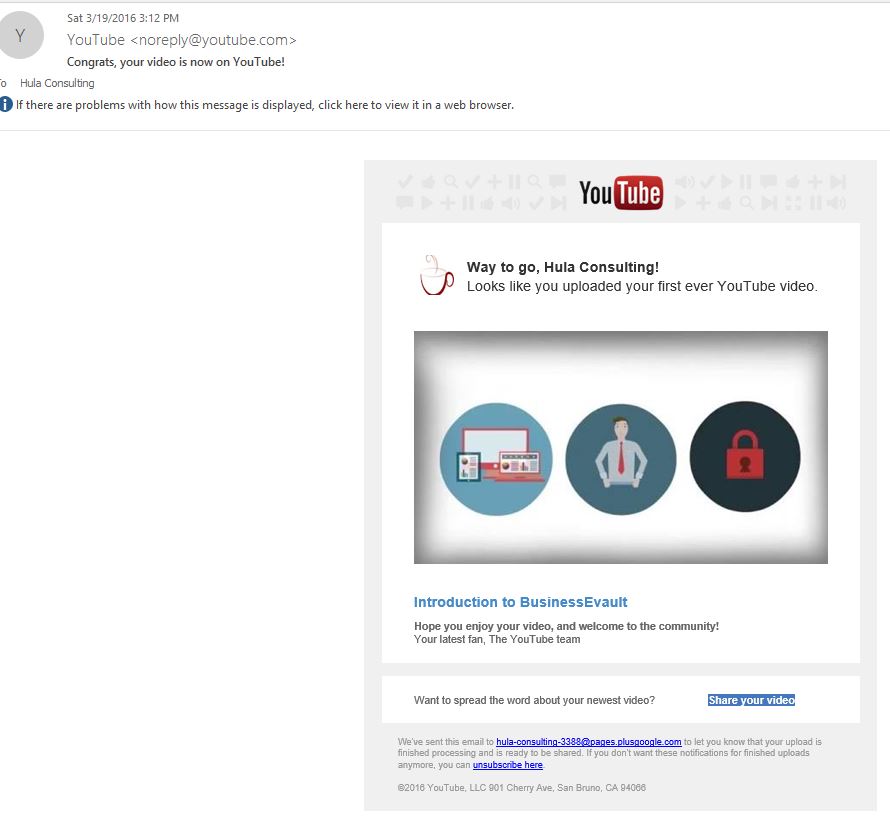
Task: Click the YouTube logo in email header
Action: (x=620, y=192)
